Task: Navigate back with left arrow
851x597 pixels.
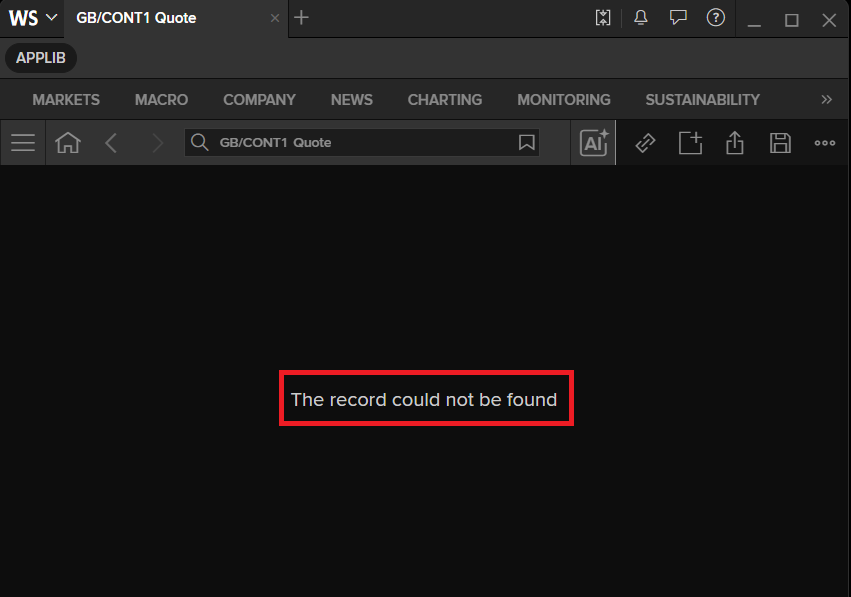Action: (111, 143)
